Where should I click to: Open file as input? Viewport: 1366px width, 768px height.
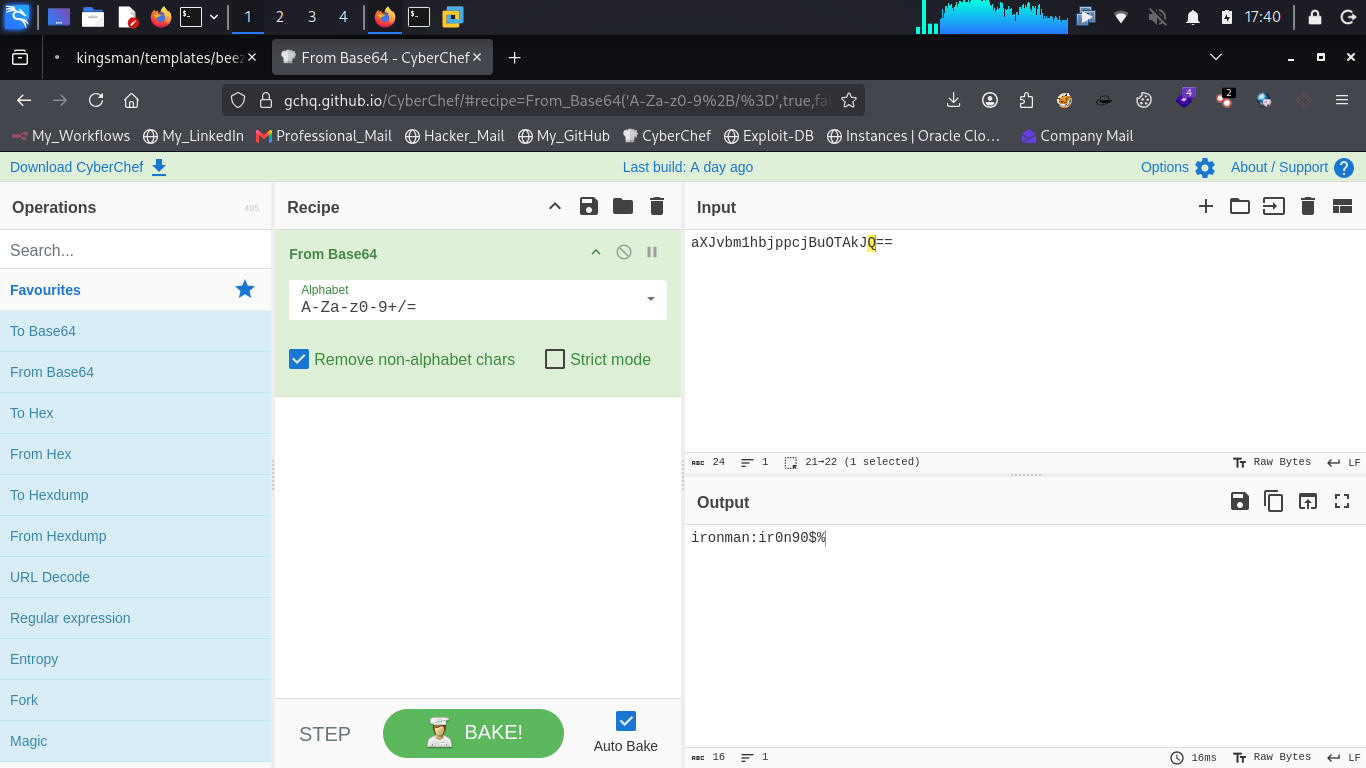pos(1274,206)
